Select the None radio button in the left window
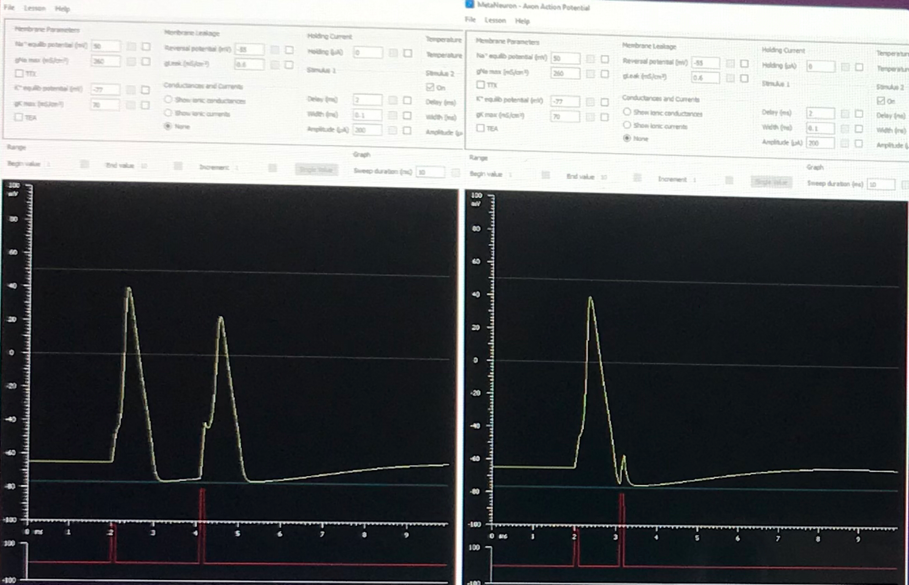 coord(168,126)
